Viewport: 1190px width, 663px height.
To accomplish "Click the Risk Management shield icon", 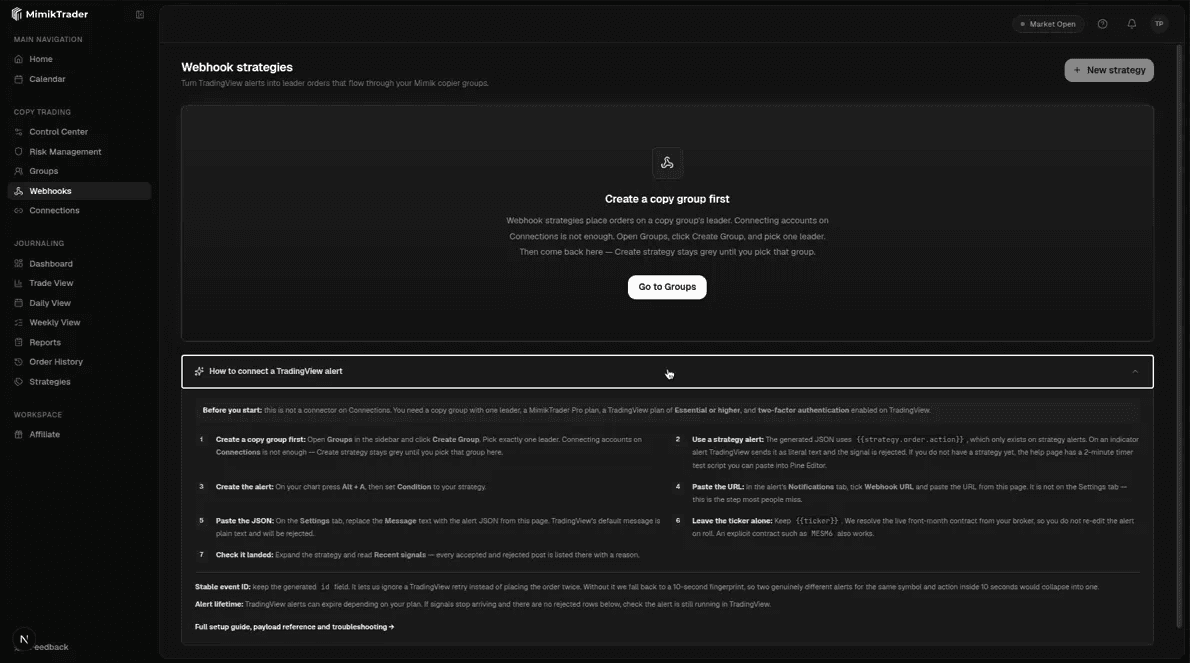I will click(x=19, y=152).
